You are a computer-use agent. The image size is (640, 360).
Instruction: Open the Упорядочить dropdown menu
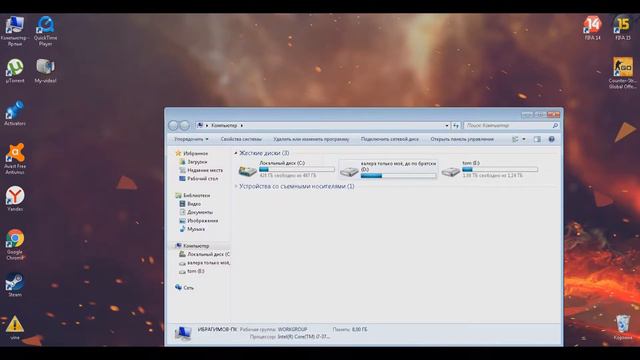coord(191,140)
